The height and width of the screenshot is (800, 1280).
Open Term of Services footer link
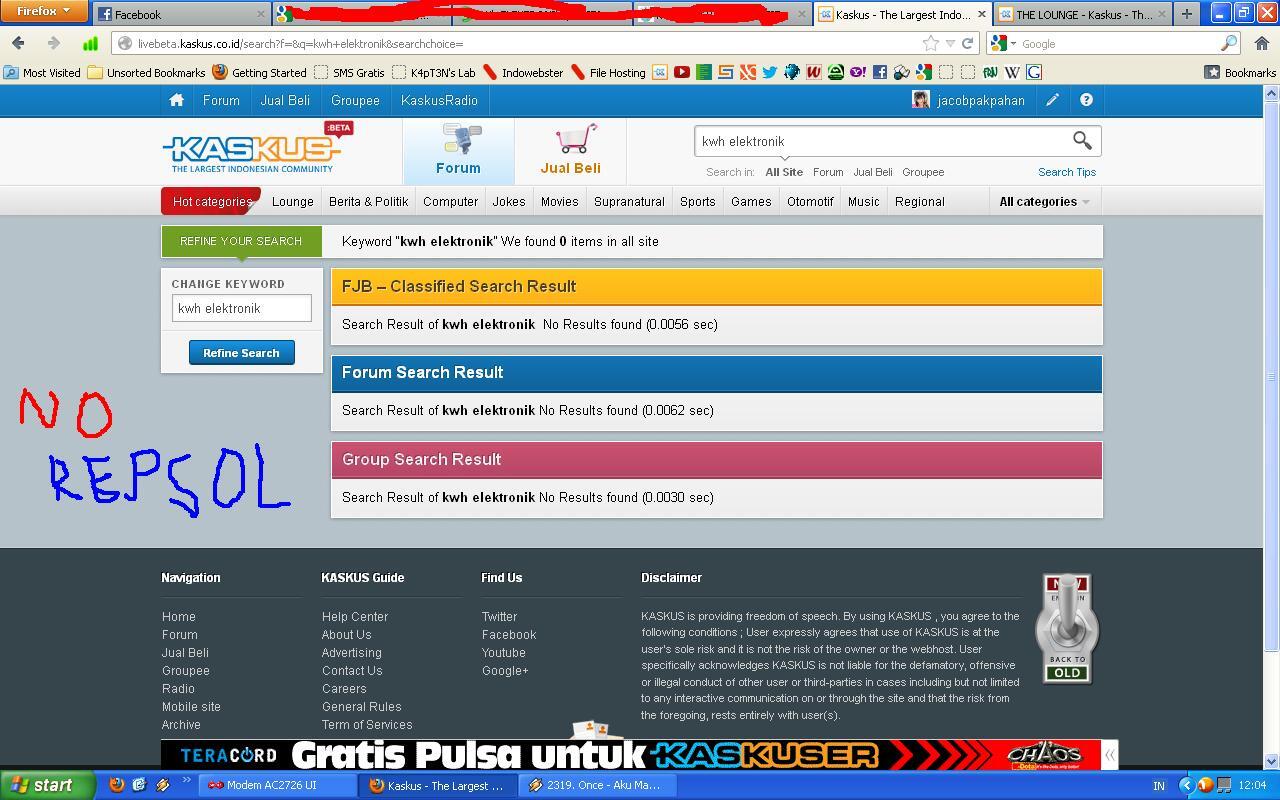367,725
